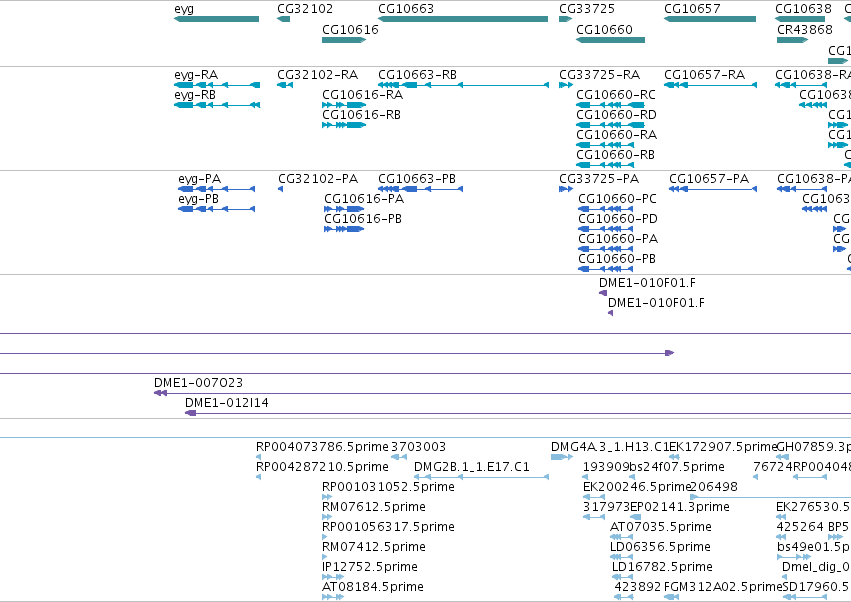
Task: Select the eyg-PB protein feature
Action: (x=217, y=209)
